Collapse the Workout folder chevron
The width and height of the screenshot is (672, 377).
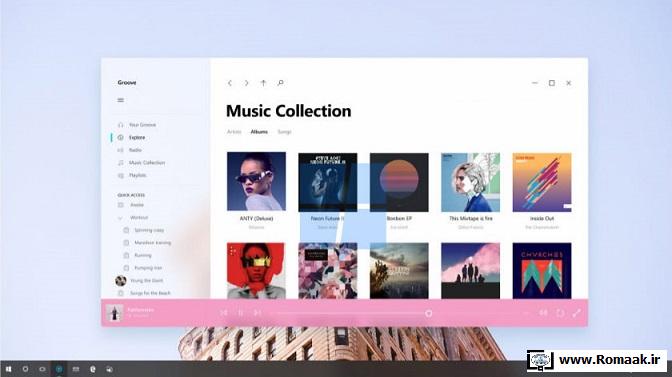click(x=120, y=218)
